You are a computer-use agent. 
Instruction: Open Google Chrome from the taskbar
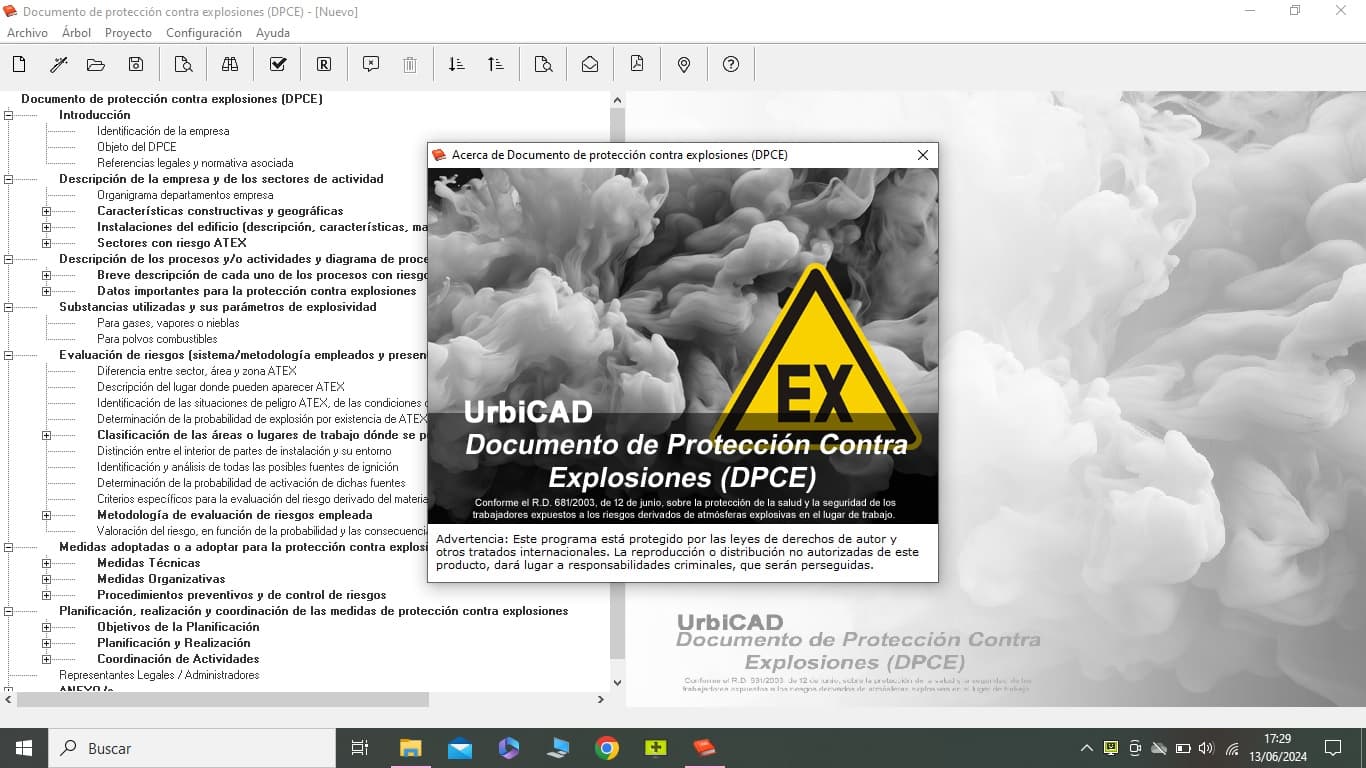(x=607, y=748)
